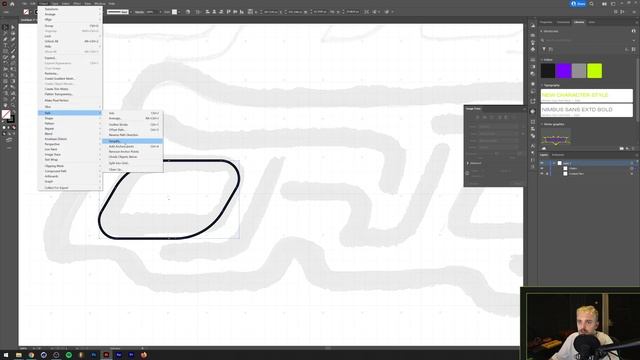Viewport: 640px width, 360px height.
Task: Open Chrome from the taskbar
Action: pos(31,355)
